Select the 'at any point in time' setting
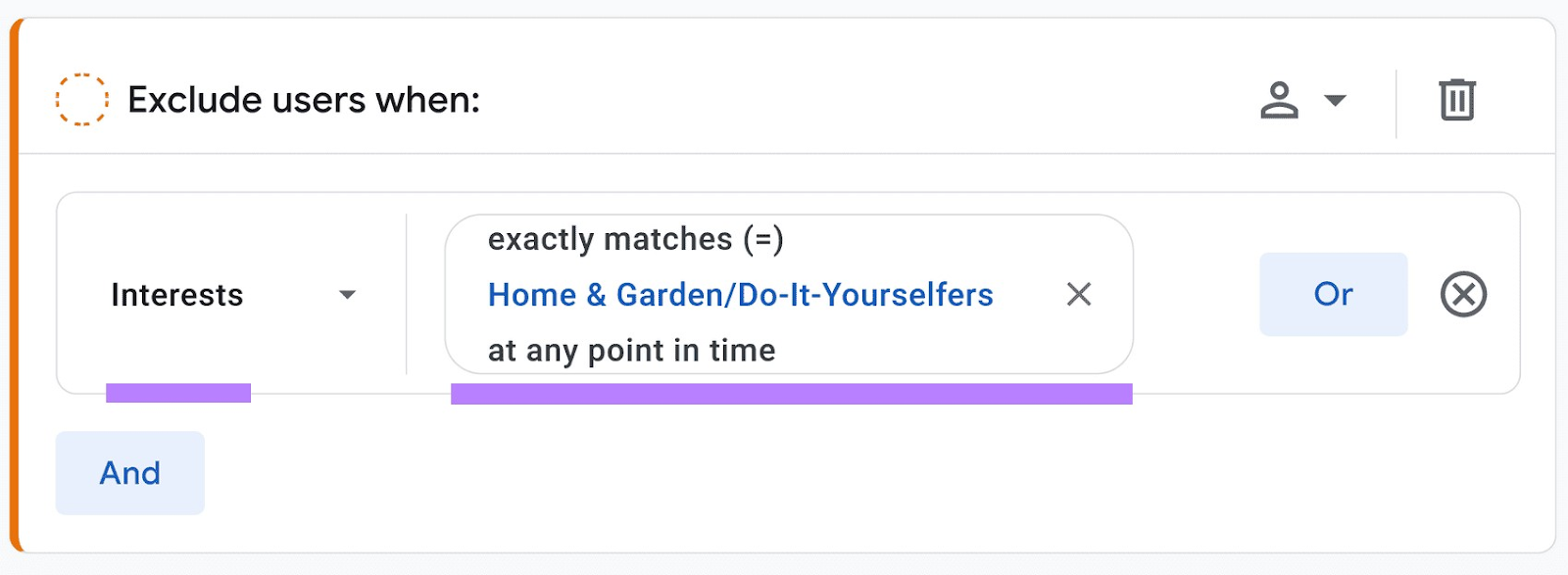This screenshot has height=575, width=1568. coord(631,350)
